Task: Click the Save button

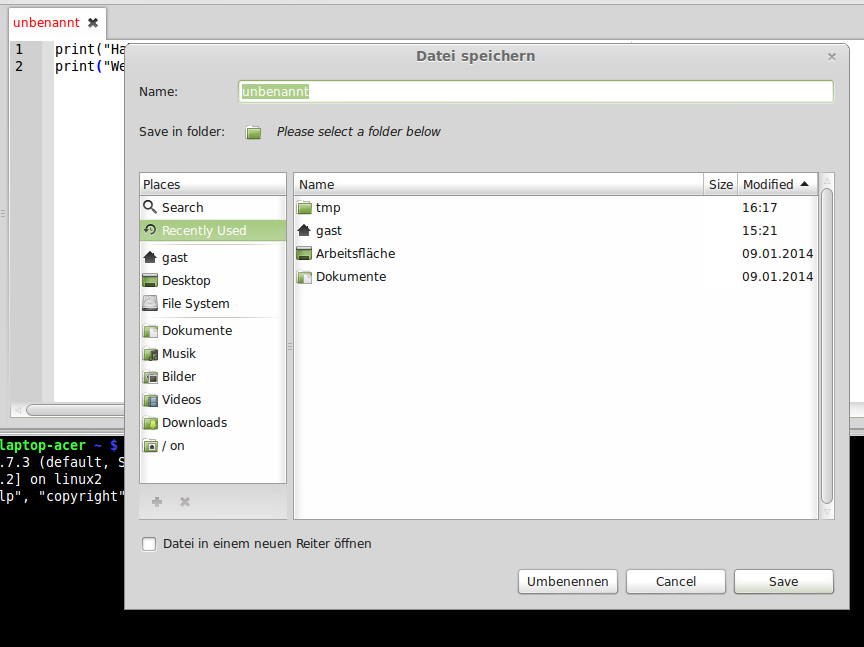Action: 783,581
